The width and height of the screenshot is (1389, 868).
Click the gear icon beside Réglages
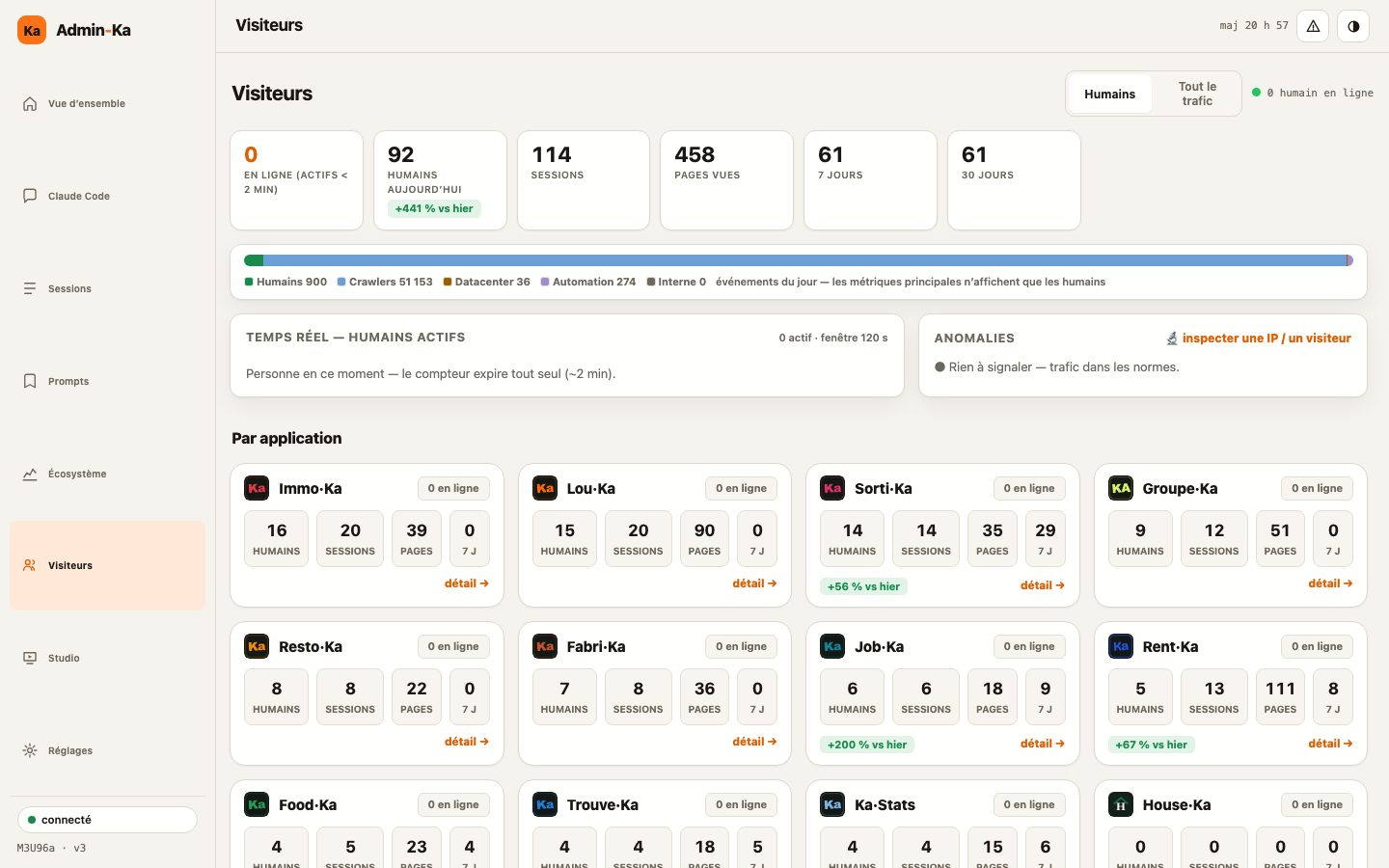pos(30,750)
